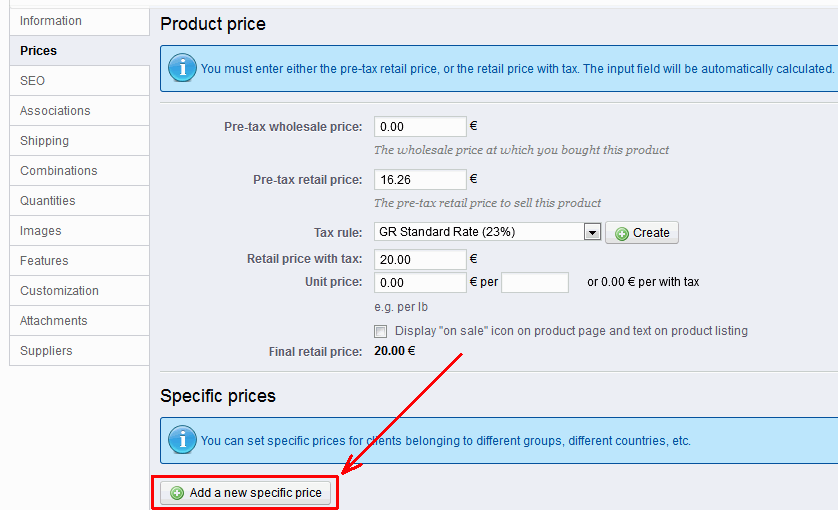Click the info icon in Product price notice
This screenshot has width=838, height=510.
tap(182, 68)
